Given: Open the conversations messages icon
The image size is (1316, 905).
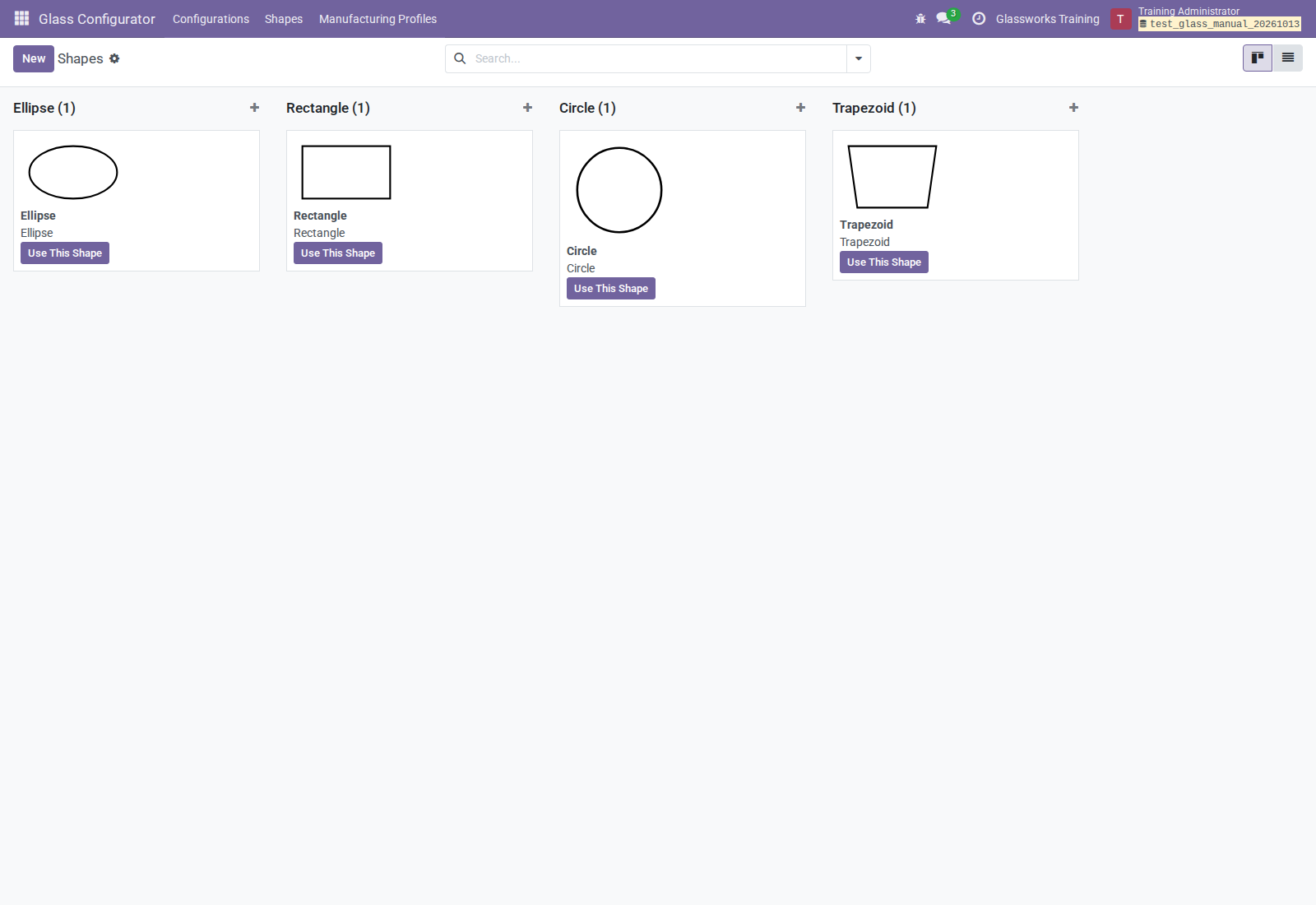Looking at the screenshot, I should (x=943, y=18).
